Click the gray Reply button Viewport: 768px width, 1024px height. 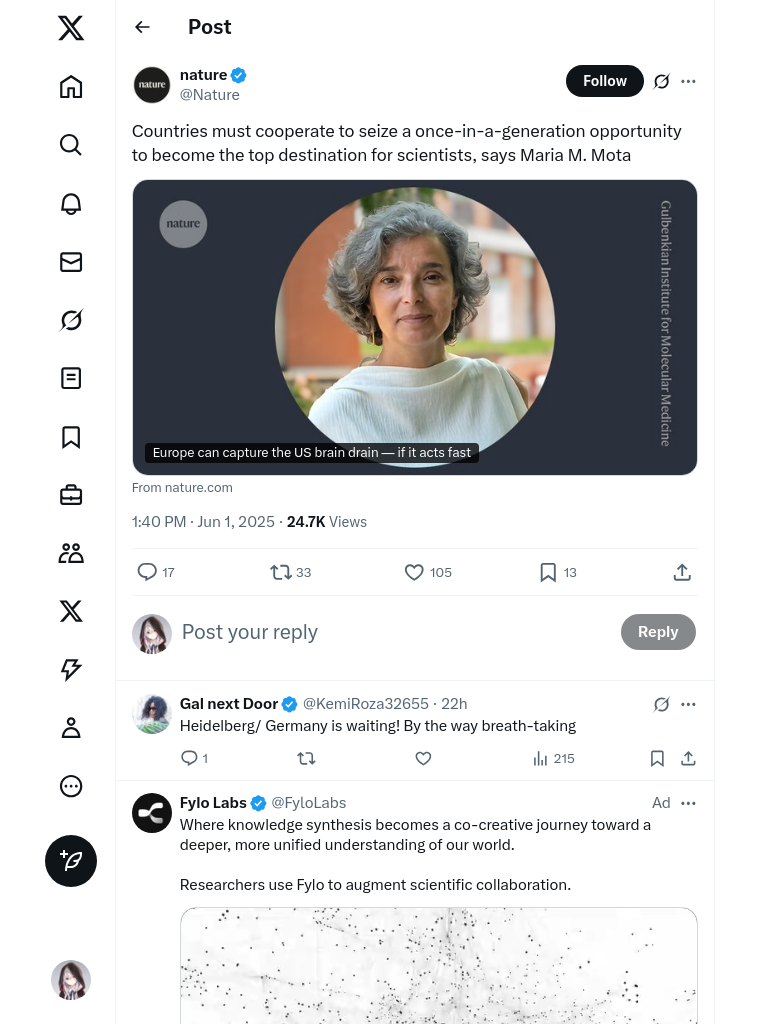point(658,632)
